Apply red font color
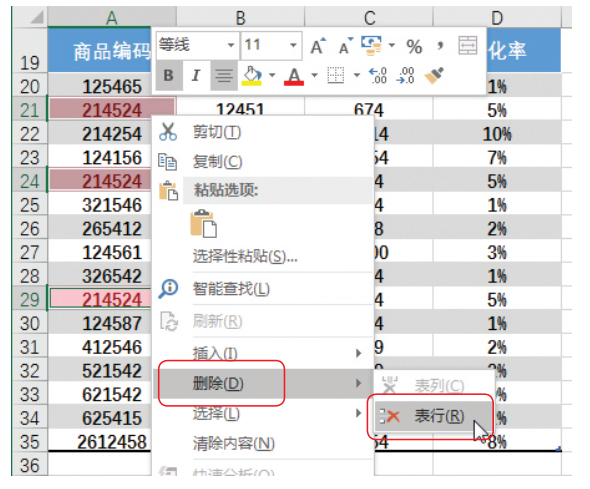 pyautogui.click(x=294, y=76)
